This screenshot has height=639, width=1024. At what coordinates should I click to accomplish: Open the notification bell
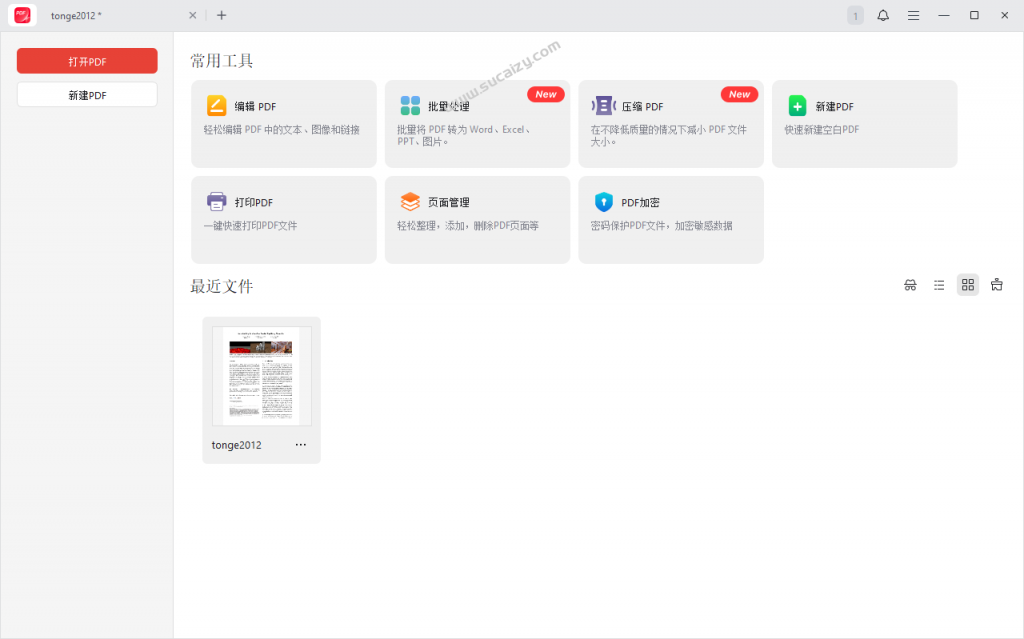tap(883, 15)
